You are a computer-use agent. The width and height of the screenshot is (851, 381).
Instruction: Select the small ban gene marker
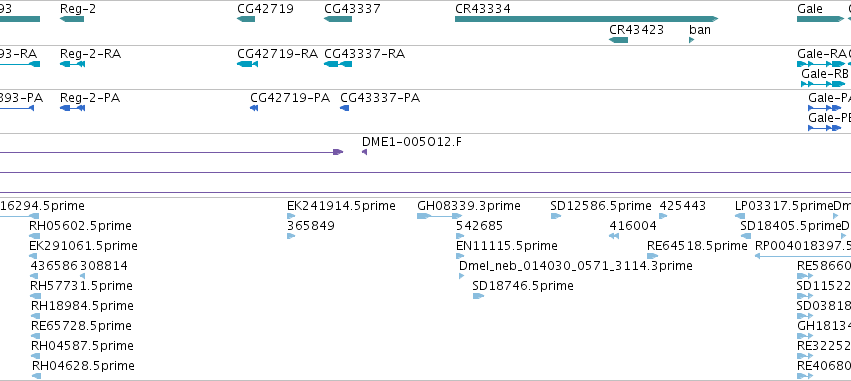(x=691, y=40)
